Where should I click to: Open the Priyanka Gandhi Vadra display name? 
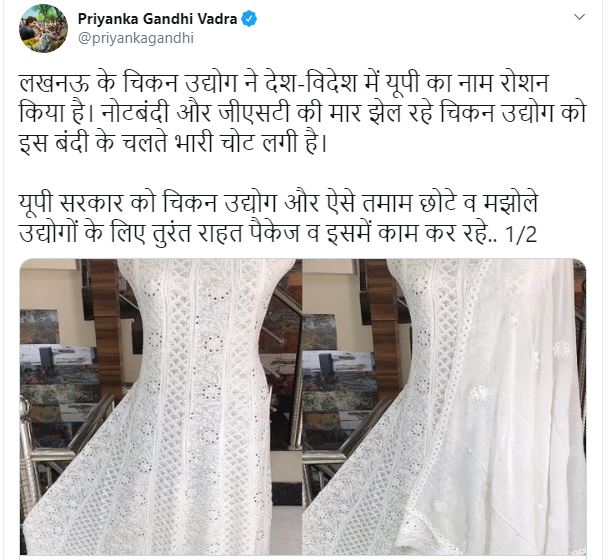click(x=157, y=18)
